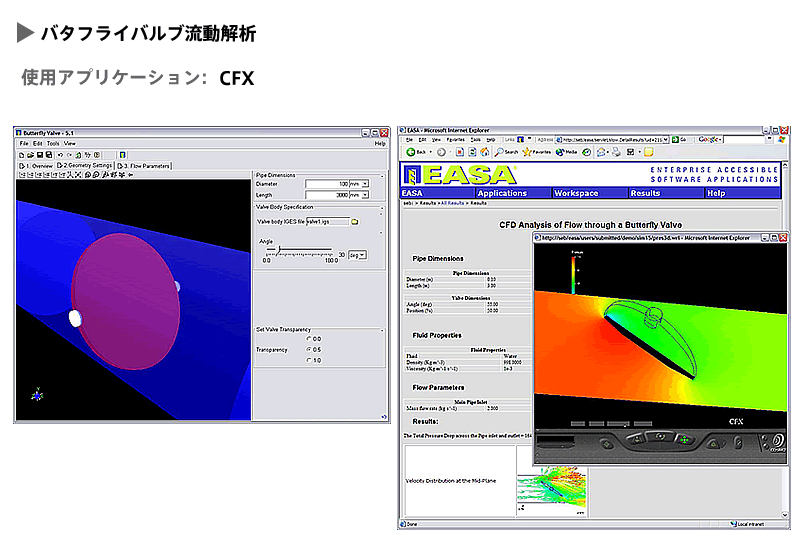This screenshot has width=800, height=549.
Task: Open Google toolbar dropdown arrow
Action: [720, 139]
